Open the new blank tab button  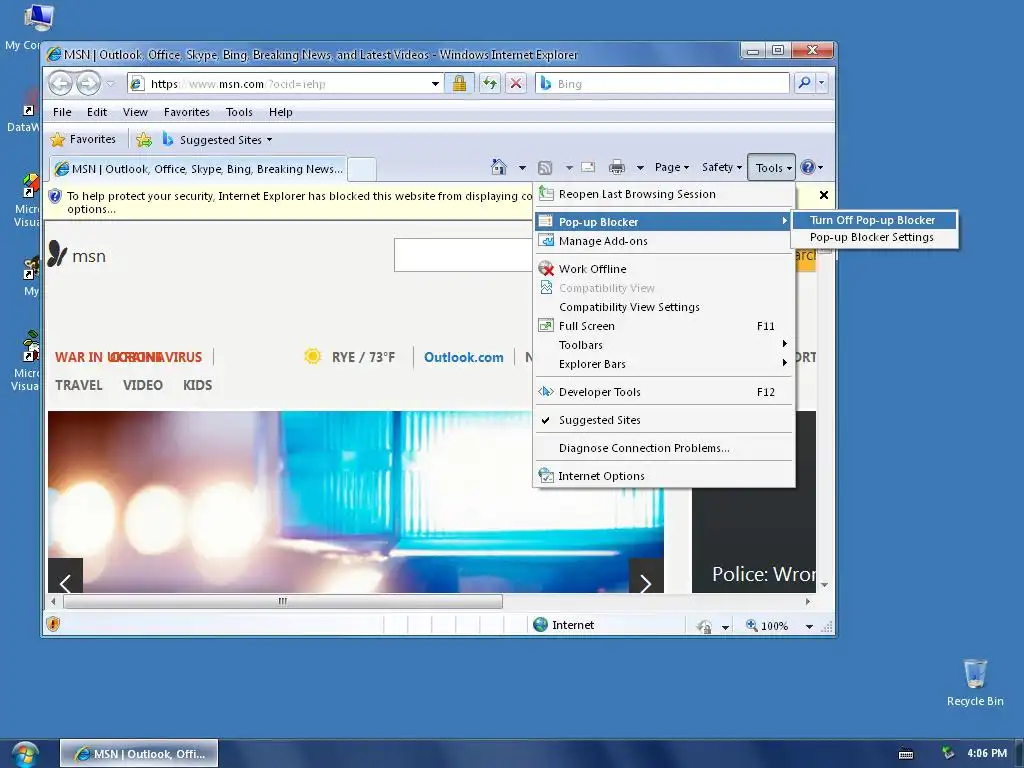362,169
